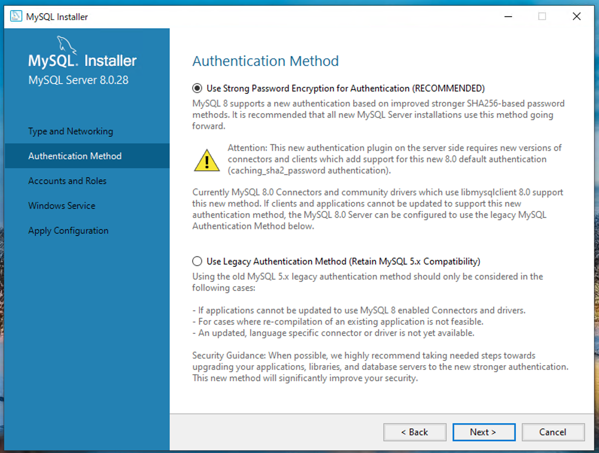Go to Windows Service step in sidebar
Image resolution: width=599 pixels, height=453 pixels.
62,205
